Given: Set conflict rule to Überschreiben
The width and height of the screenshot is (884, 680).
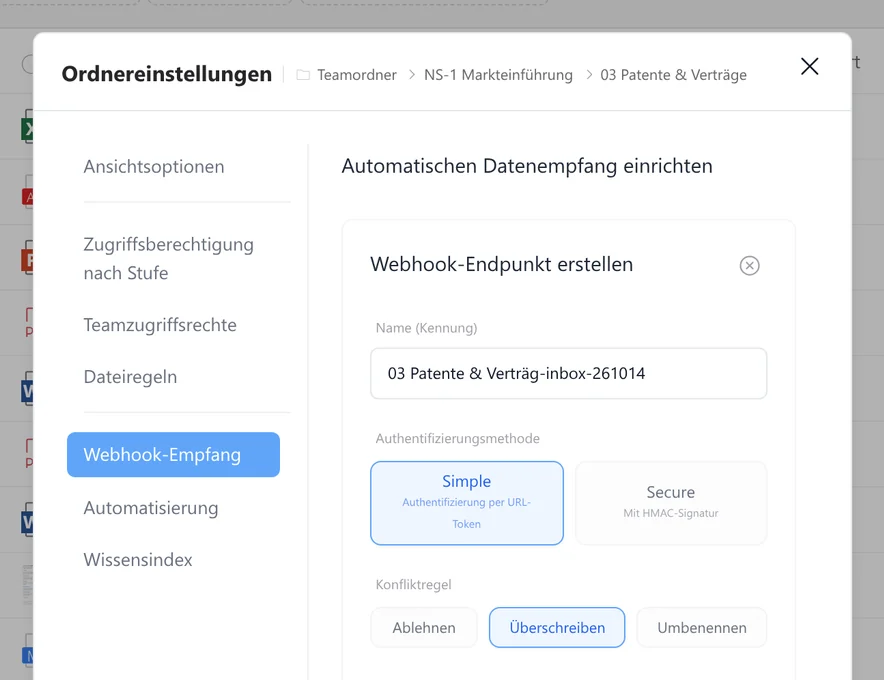Looking at the screenshot, I should (x=557, y=628).
